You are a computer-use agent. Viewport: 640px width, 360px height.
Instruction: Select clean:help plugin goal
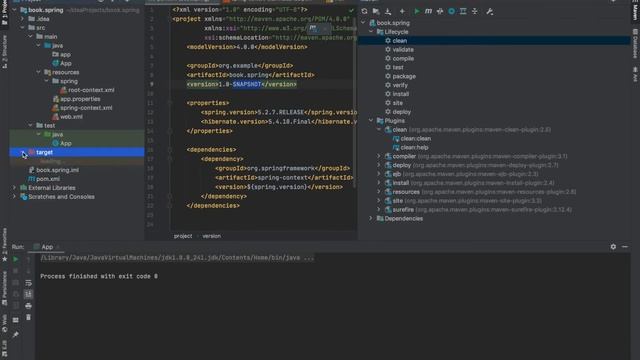point(414,147)
